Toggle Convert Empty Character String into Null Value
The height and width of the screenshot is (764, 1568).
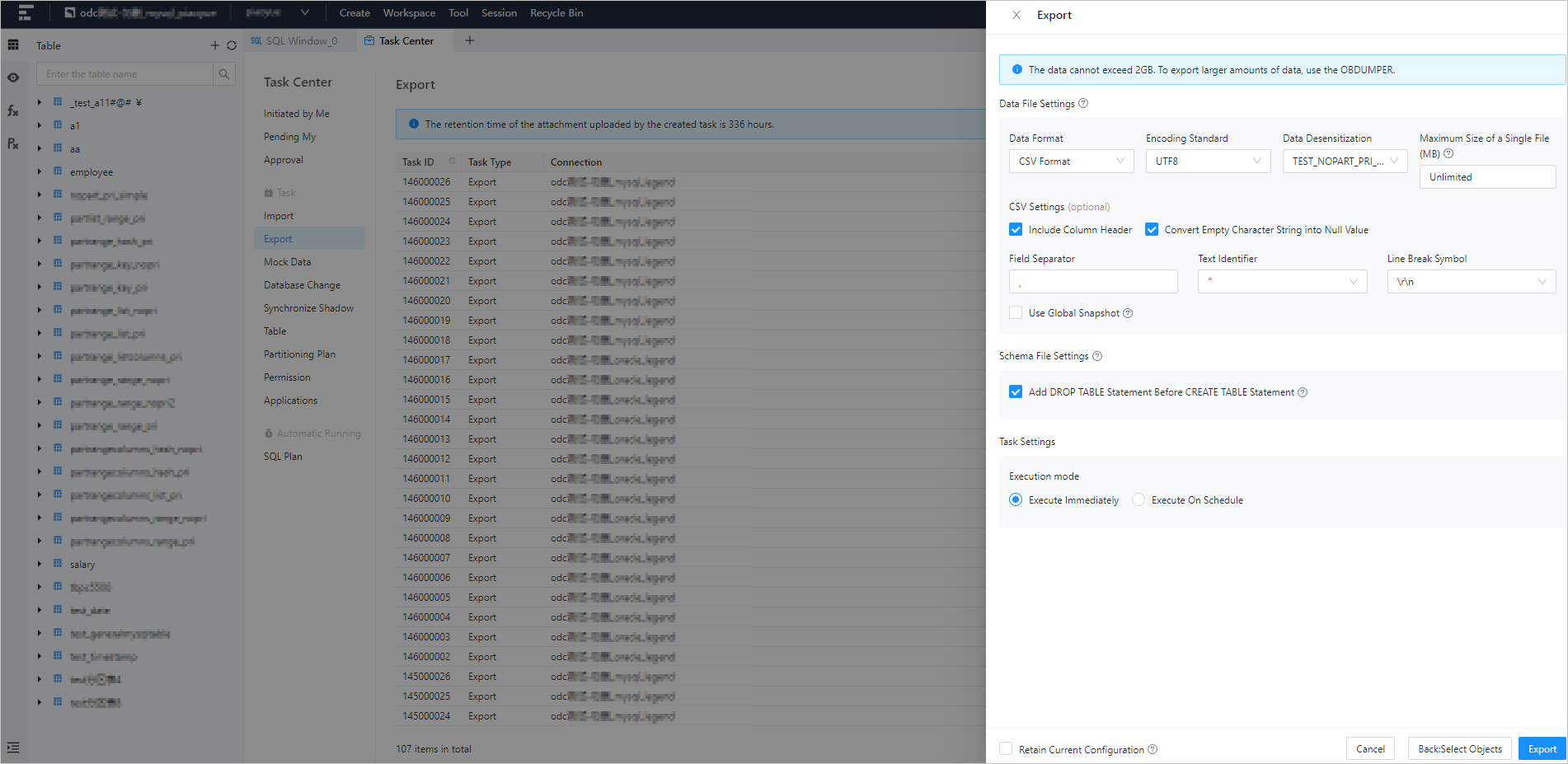click(x=1152, y=230)
